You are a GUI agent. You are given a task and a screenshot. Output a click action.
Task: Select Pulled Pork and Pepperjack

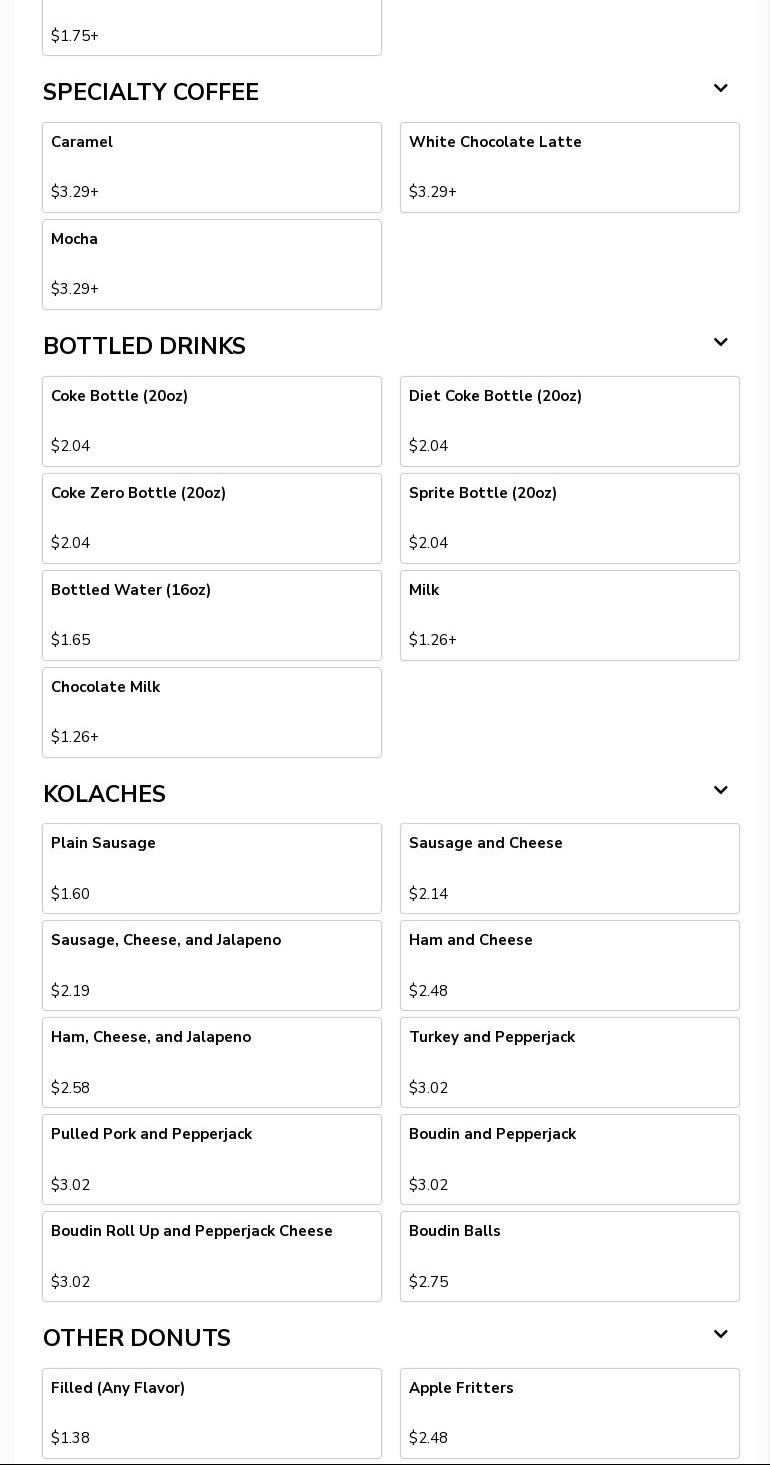pyautogui.click(x=212, y=1159)
